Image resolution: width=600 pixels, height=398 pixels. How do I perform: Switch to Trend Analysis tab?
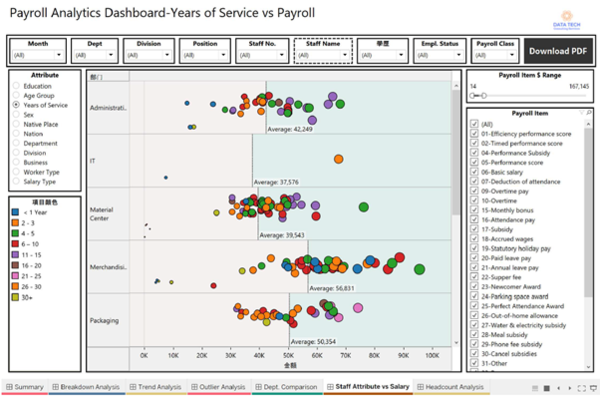click(x=156, y=387)
